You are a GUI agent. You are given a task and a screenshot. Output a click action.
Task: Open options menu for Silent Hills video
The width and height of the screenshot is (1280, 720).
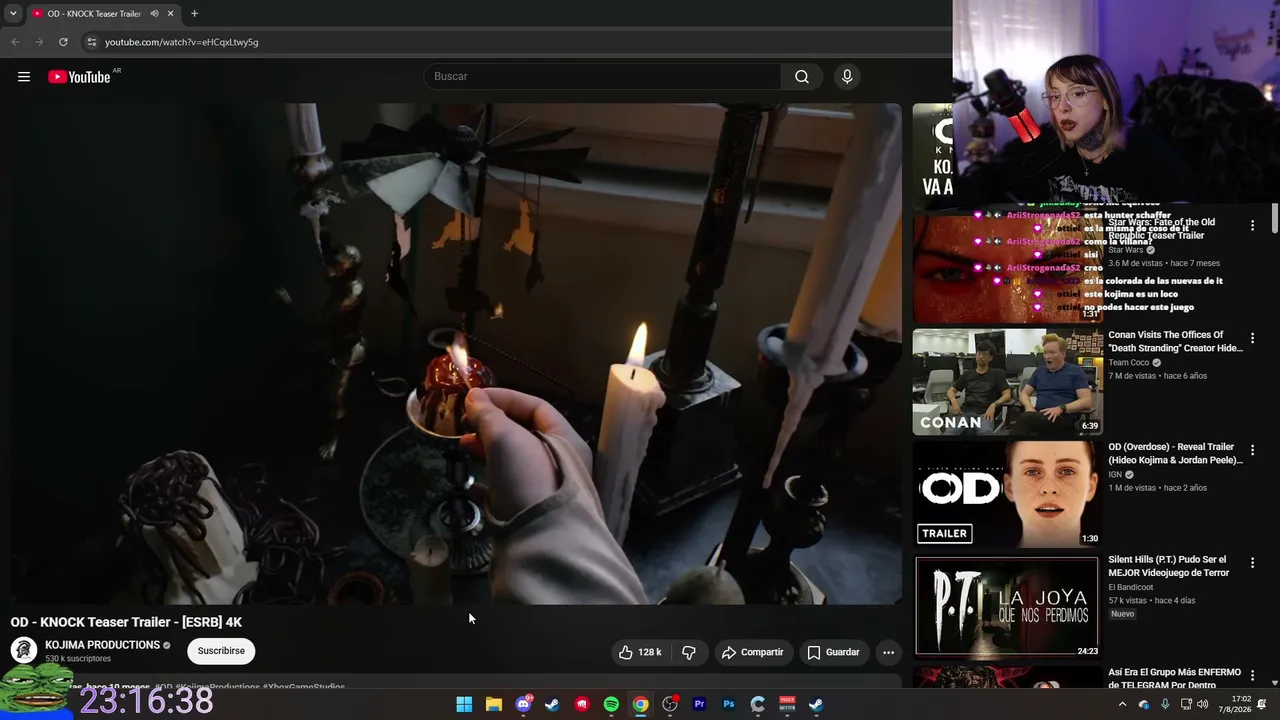coord(1252,563)
